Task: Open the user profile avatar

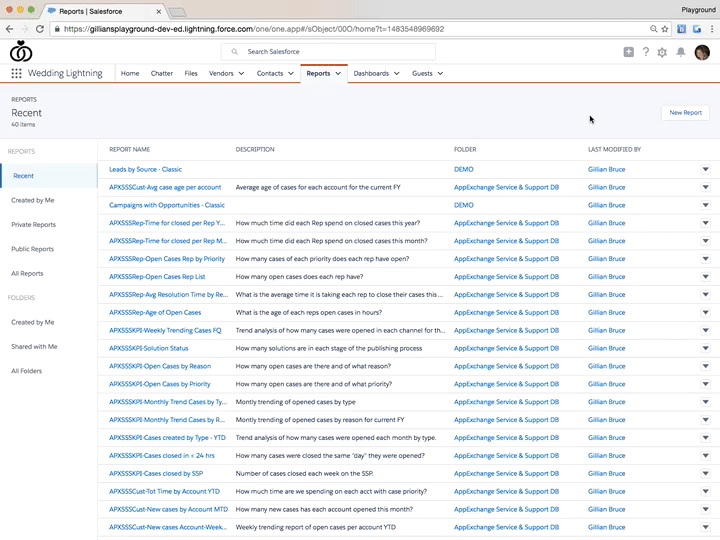Action: [x=702, y=52]
